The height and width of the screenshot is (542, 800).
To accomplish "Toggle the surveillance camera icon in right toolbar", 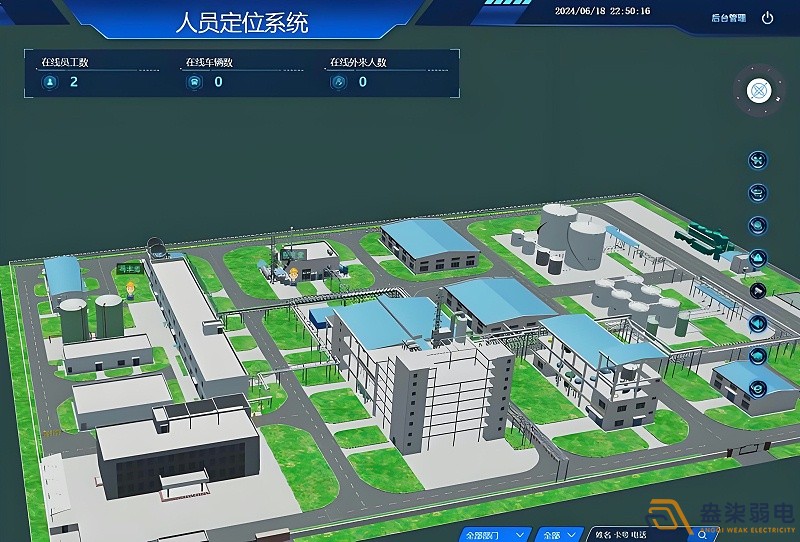I will [x=758, y=291].
